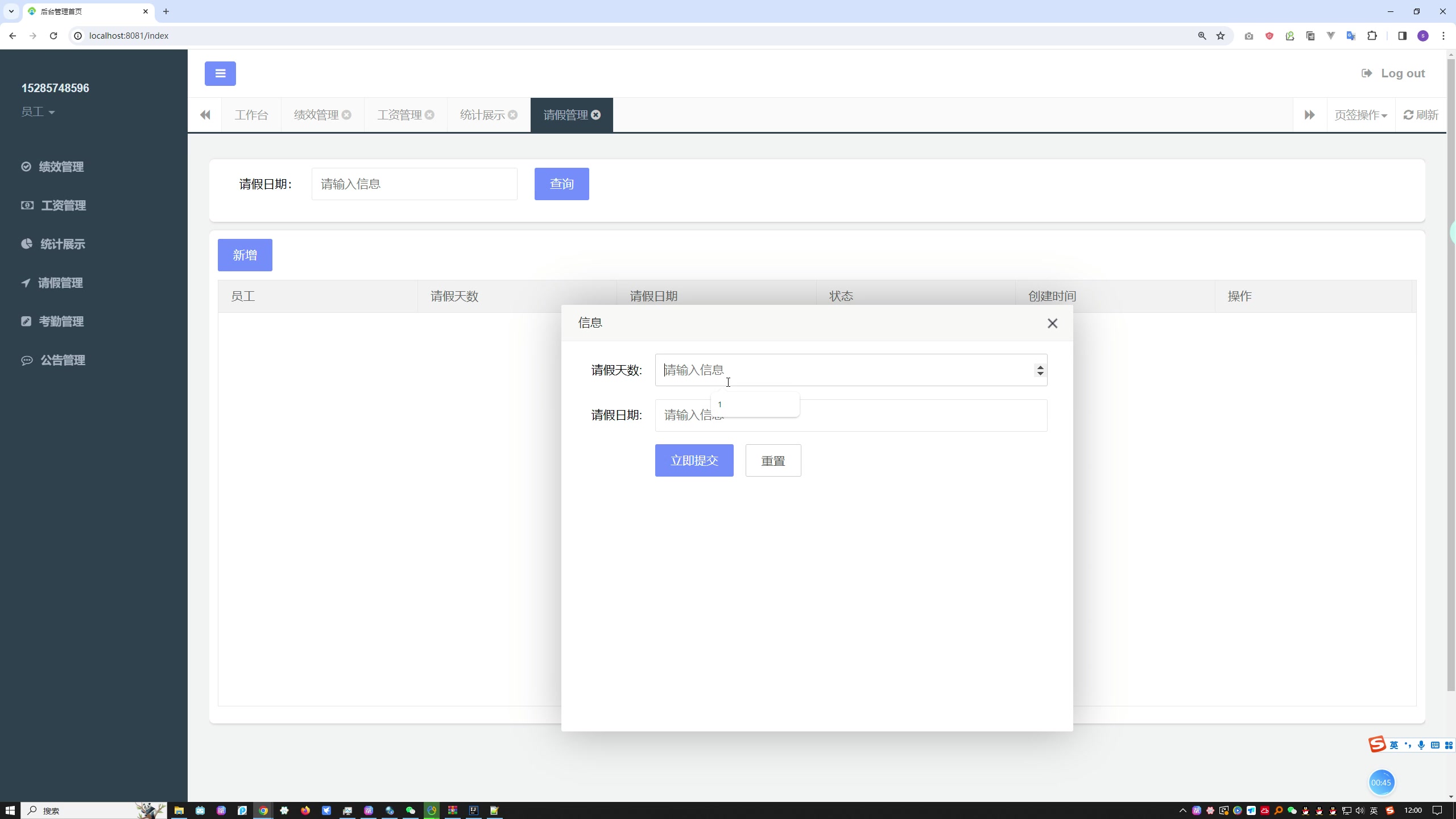Open the notification center in the system tray
Screen dimensions: 1456x819
[1437, 810]
